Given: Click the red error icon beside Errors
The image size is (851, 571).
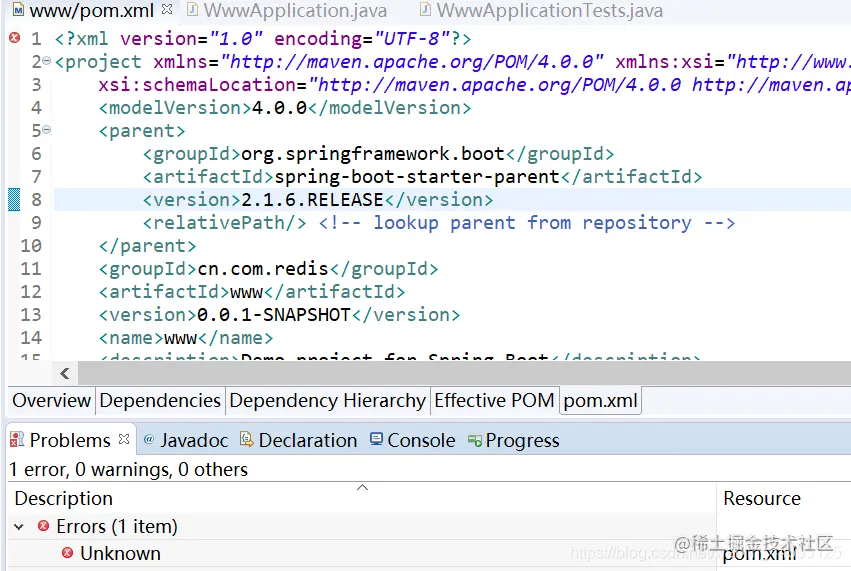Looking at the screenshot, I should pos(43,525).
